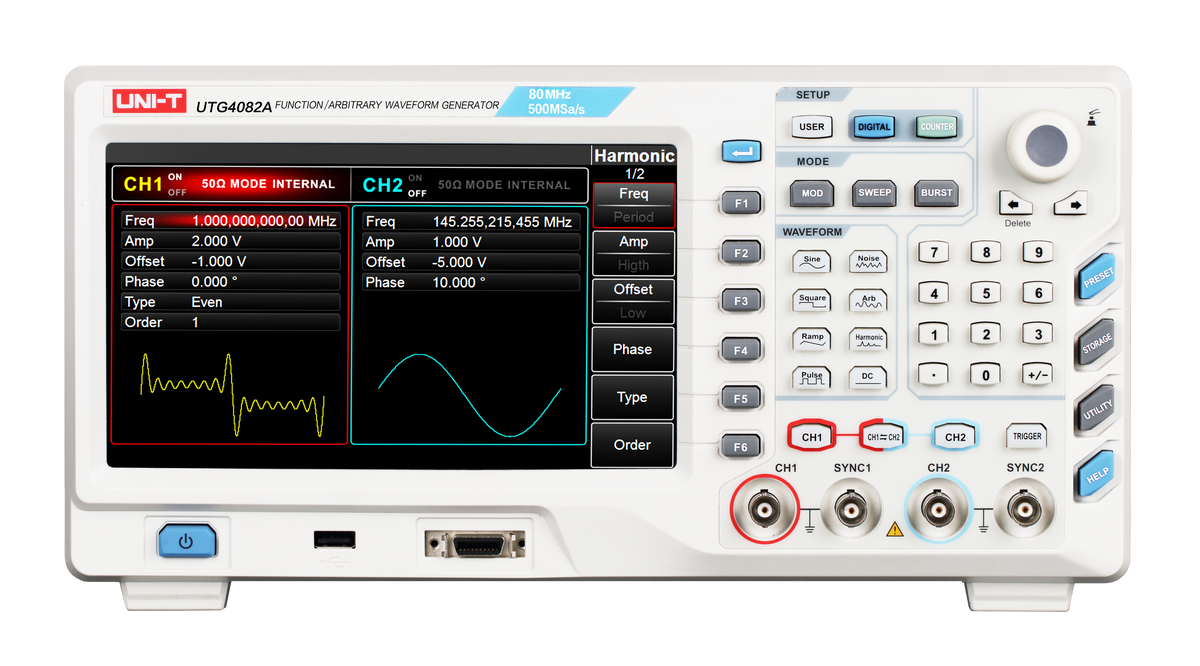Click the USER setup button
The height and width of the screenshot is (666, 1200).
pos(812,127)
